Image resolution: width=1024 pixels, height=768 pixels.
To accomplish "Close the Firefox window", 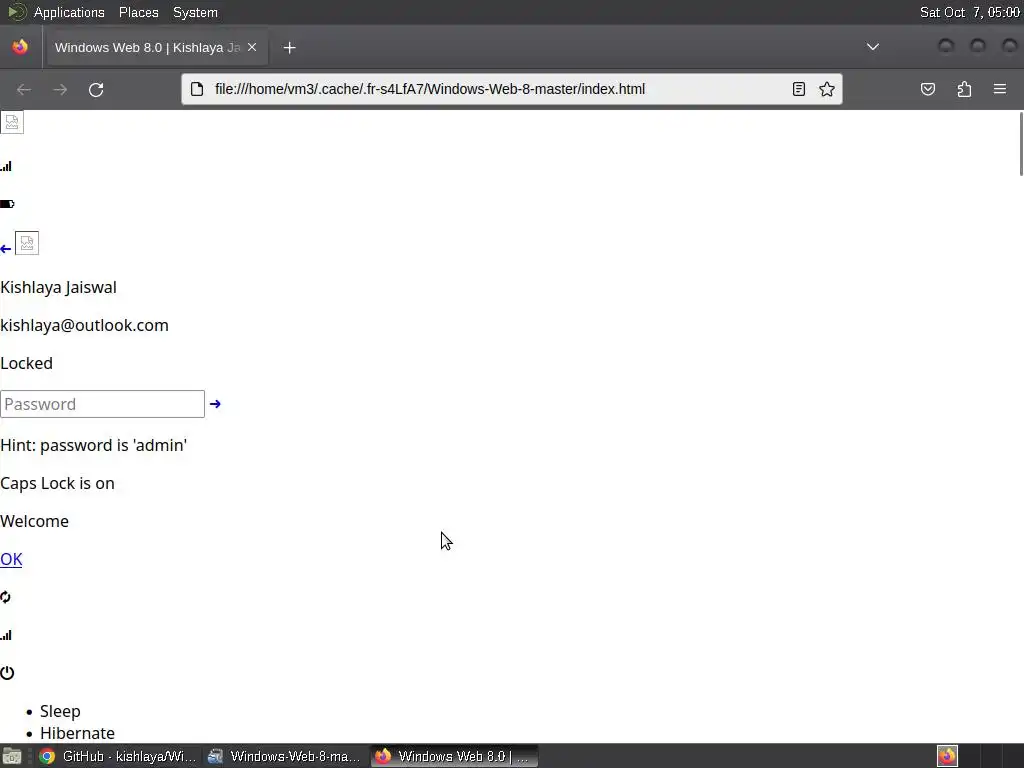I will (1010, 46).
